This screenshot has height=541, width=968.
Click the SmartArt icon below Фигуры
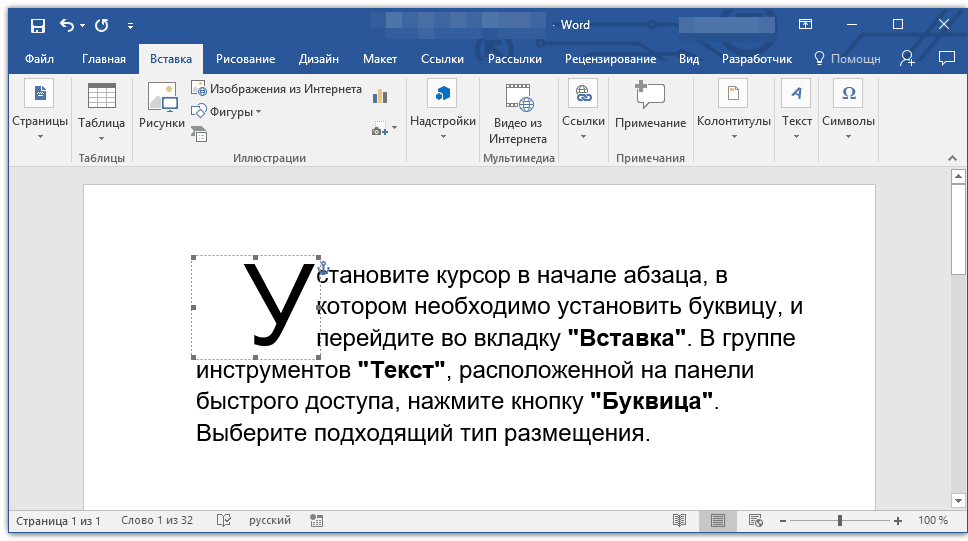199,134
